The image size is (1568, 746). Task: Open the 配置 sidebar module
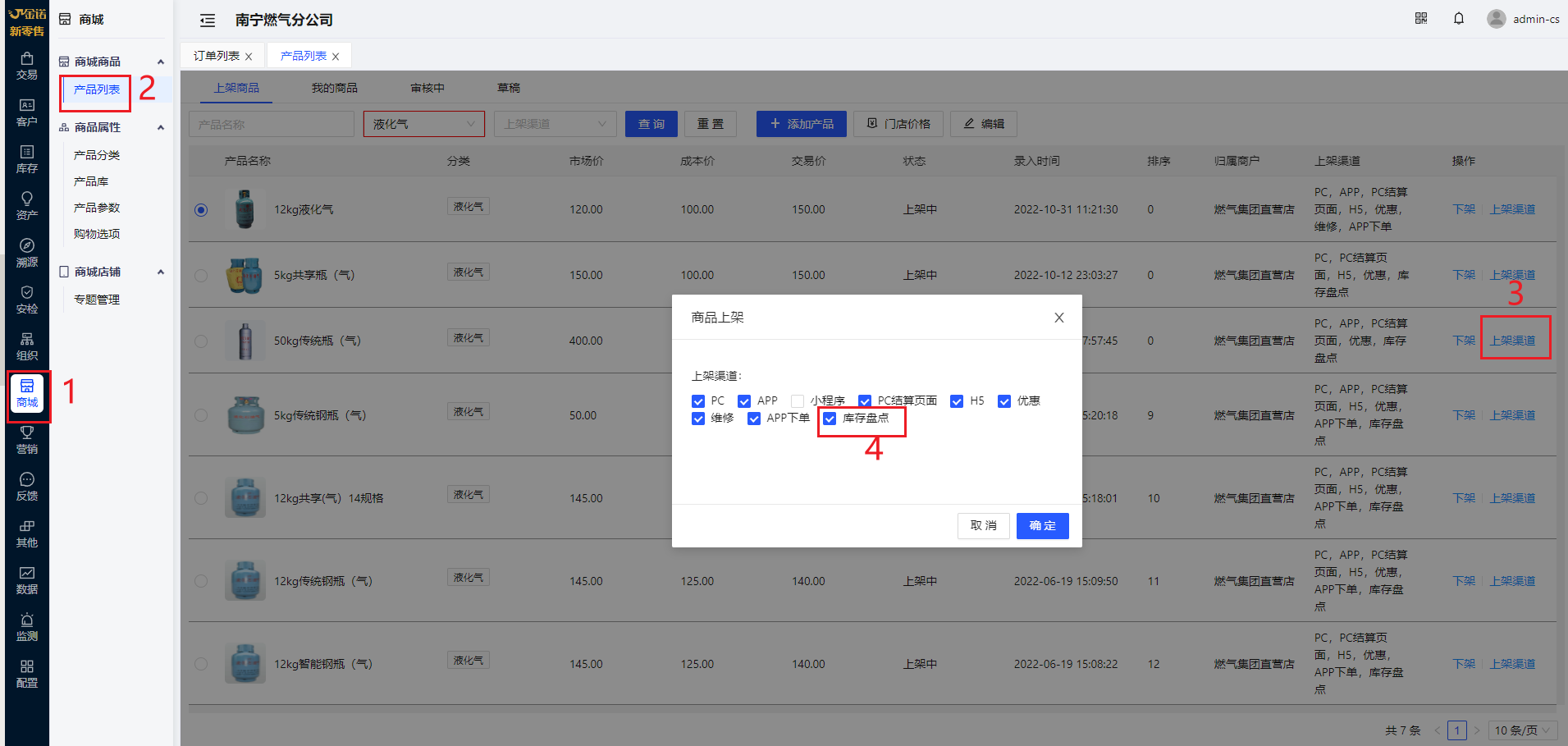tap(27, 674)
